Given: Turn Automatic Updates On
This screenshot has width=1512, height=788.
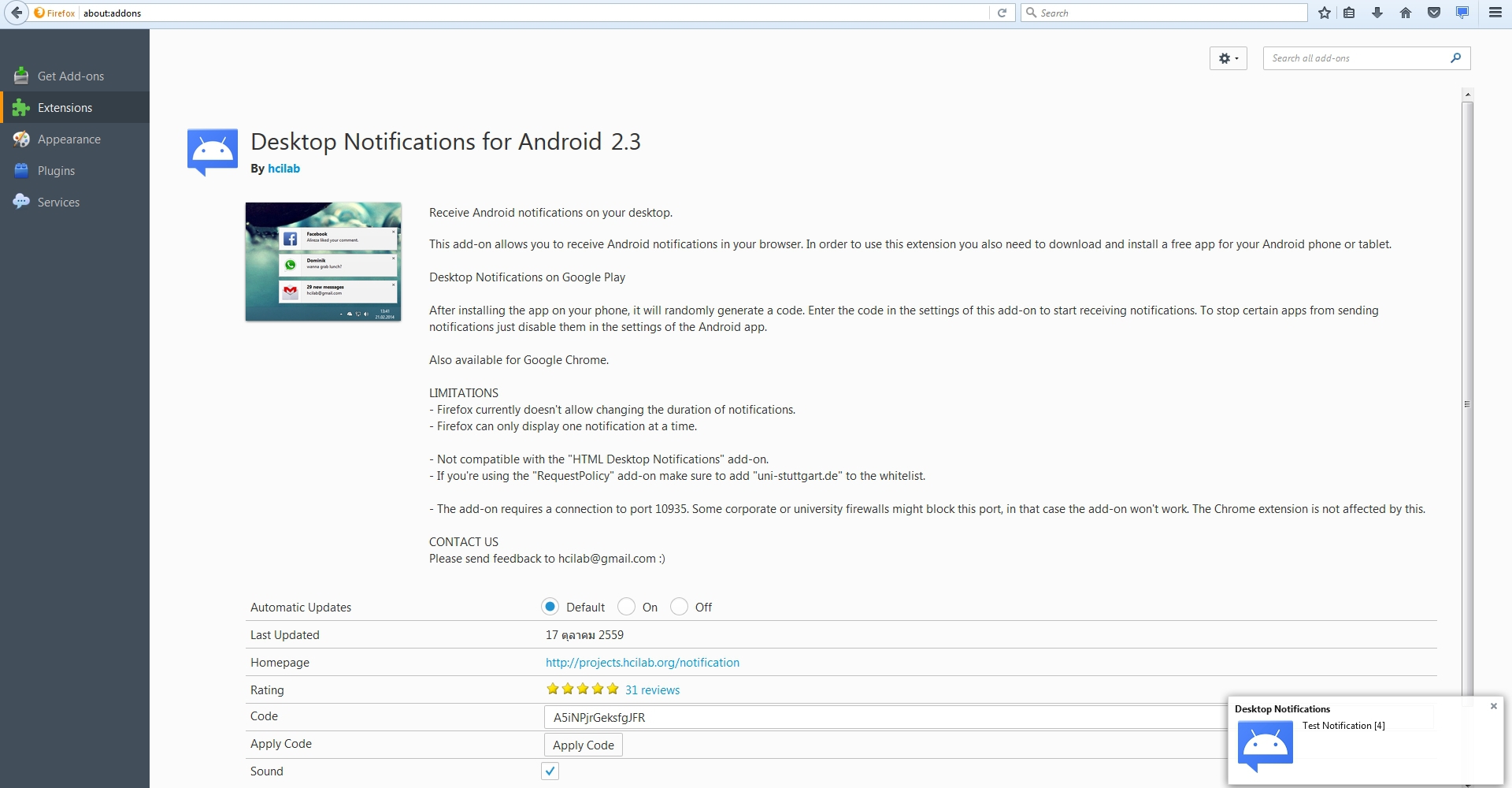Looking at the screenshot, I should click(626, 607).
